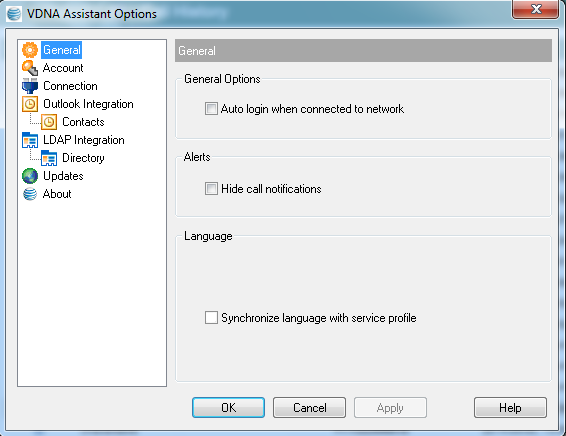This screenshot has width=566, height=436.
Task: Select Connection in the options tree
Action: click(x=70, y=86)
